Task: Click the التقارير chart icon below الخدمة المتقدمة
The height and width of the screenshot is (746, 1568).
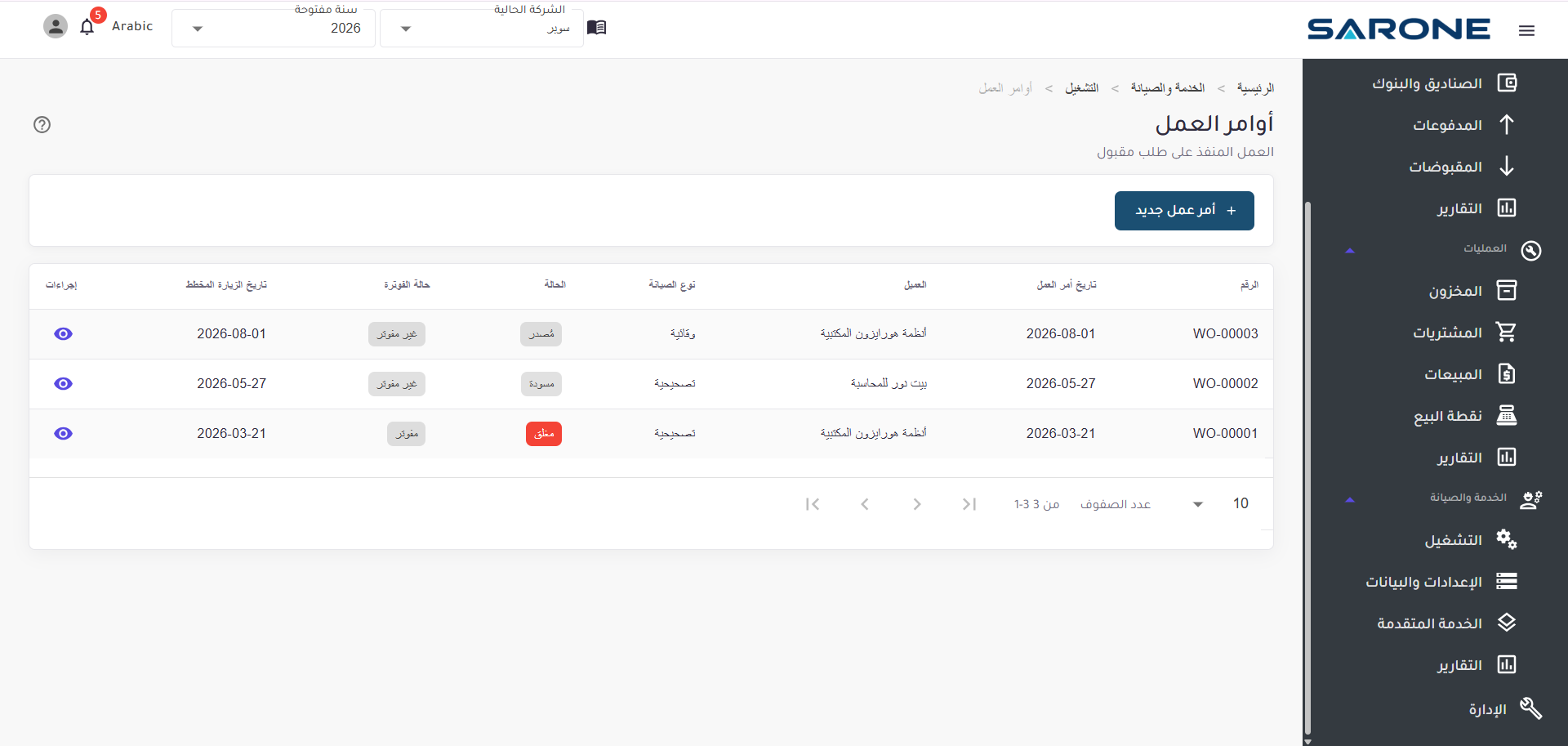Action: 1507,664
